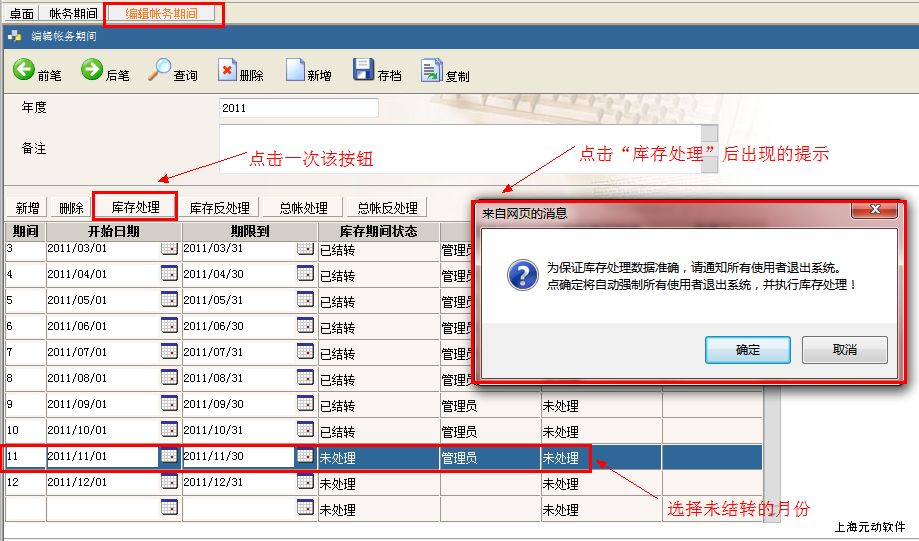919x541 pixels.
Task: Open calendar picker for end date 2011/11/30
Action: [305, 456]
